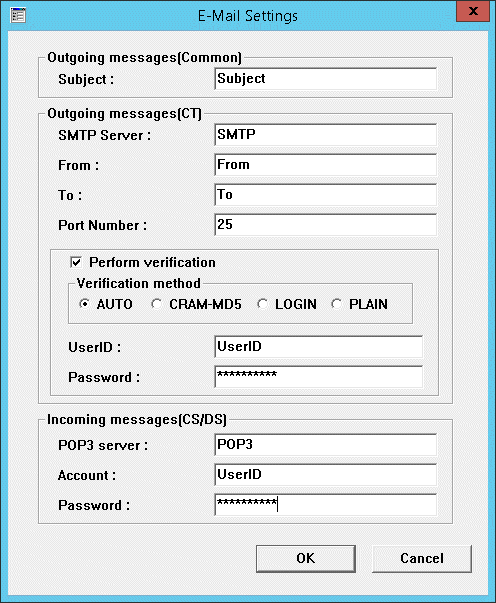The image size is (496, 603).
Task: Click the incoming Account field
Action: 325,475
